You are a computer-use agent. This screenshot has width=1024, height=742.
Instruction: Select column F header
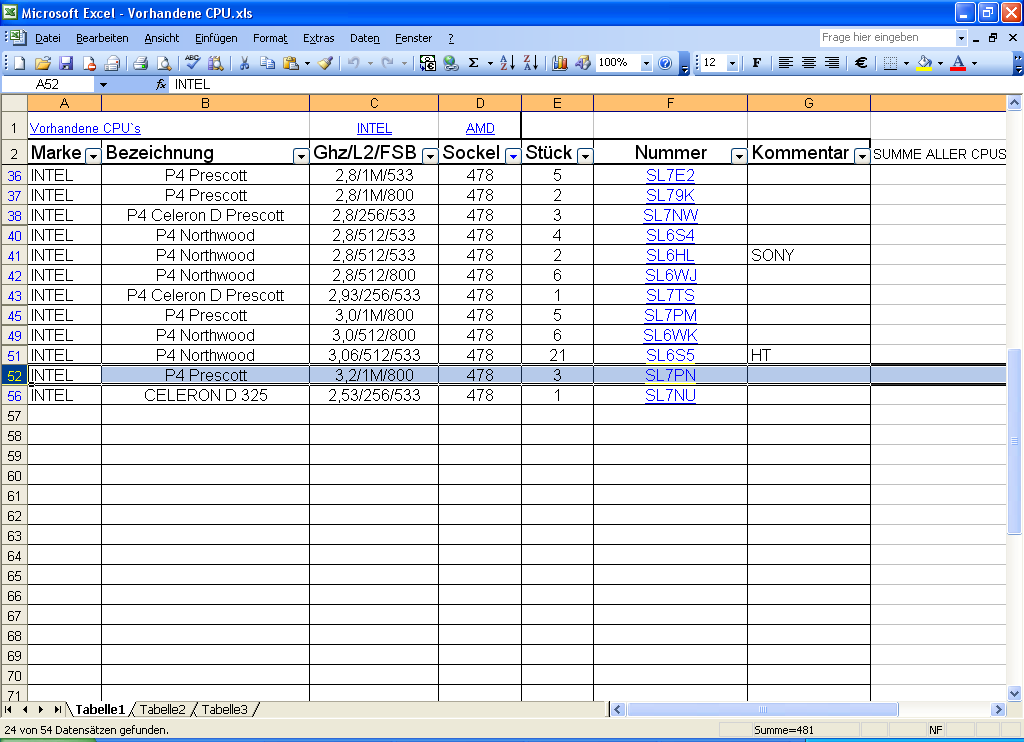(x=670, y=103)
